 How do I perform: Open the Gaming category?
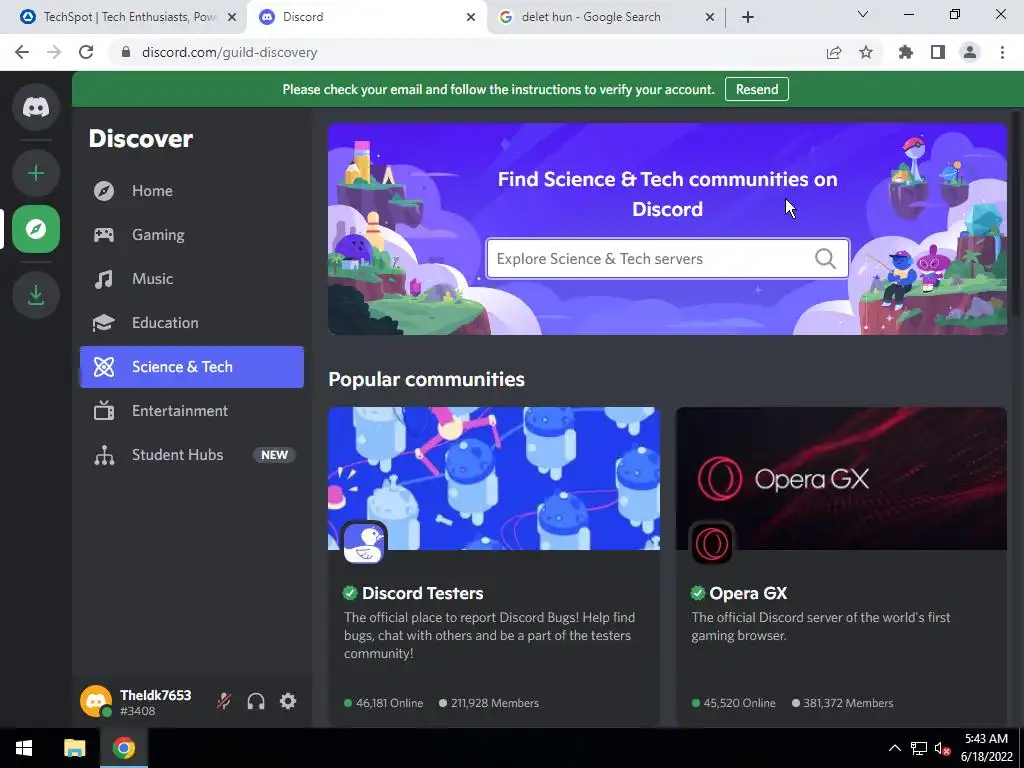(x=192, y=235)
